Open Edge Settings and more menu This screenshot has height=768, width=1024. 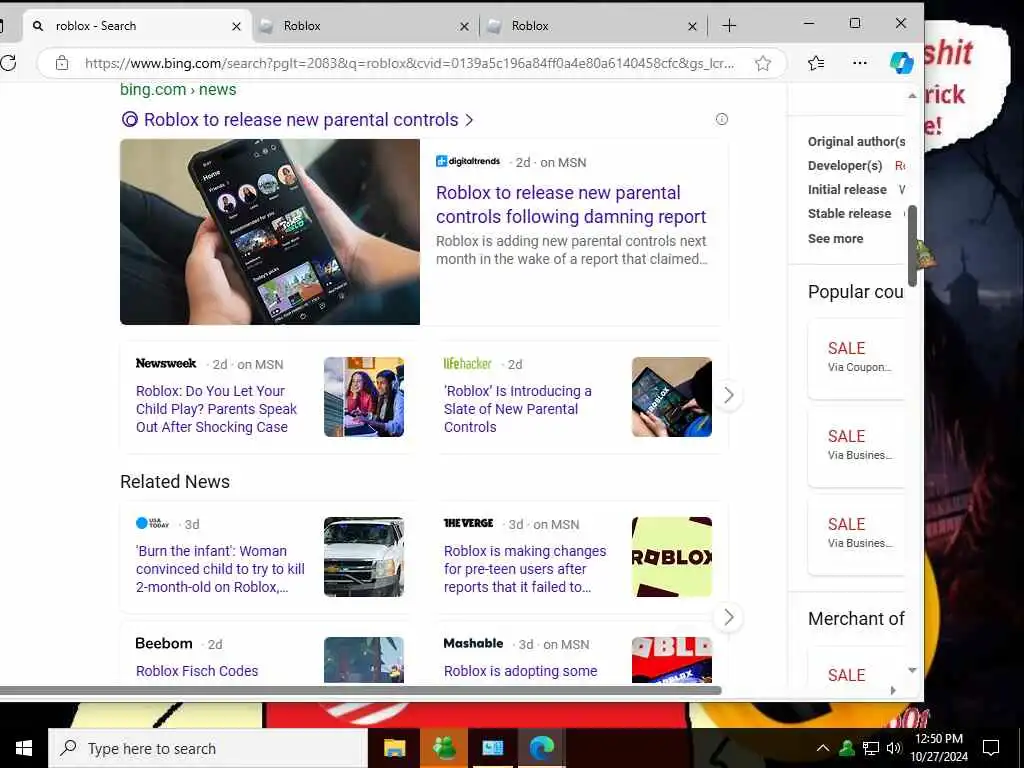tap(860, 63)
